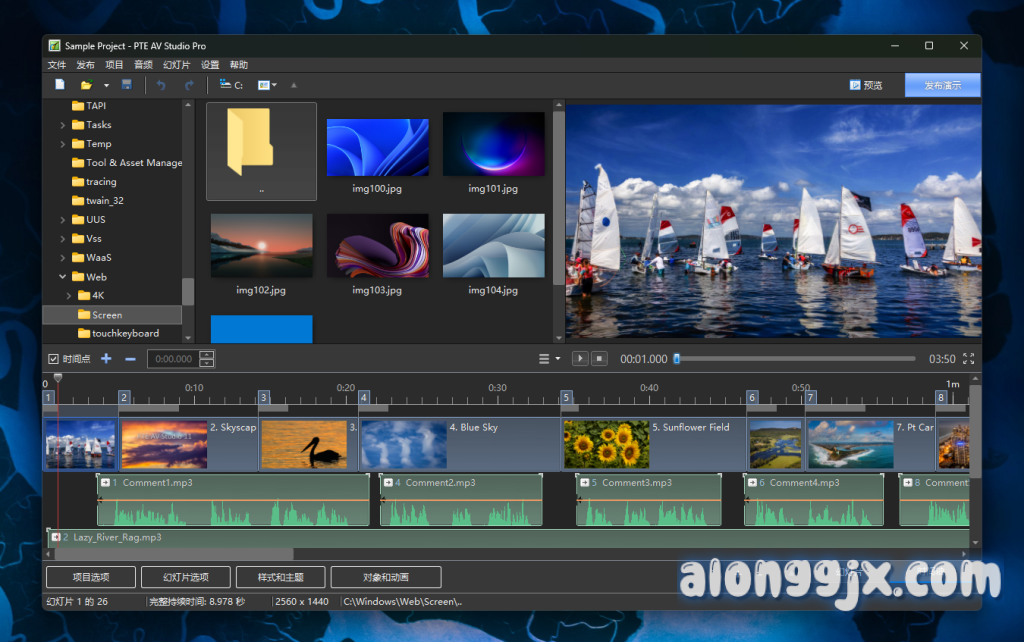1024x642 pixels.
Task: Uncheck the 时间点 checkbox
Action: (x=54, y=359)
